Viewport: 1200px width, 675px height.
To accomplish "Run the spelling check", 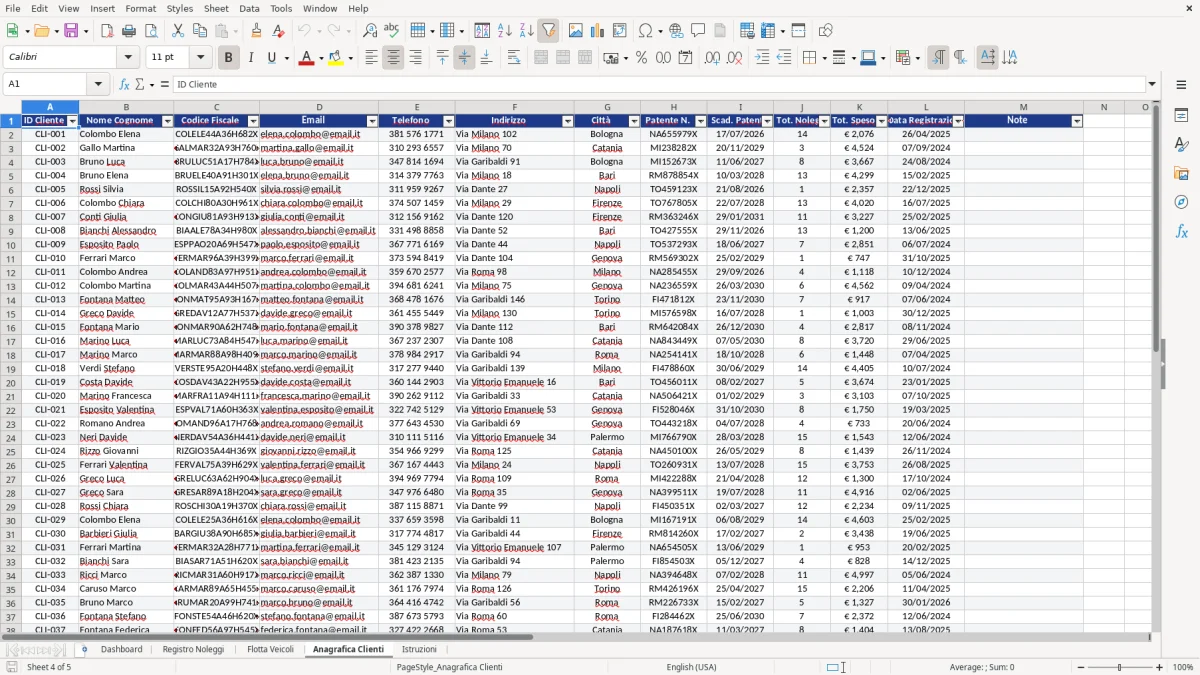I will 391,31.
